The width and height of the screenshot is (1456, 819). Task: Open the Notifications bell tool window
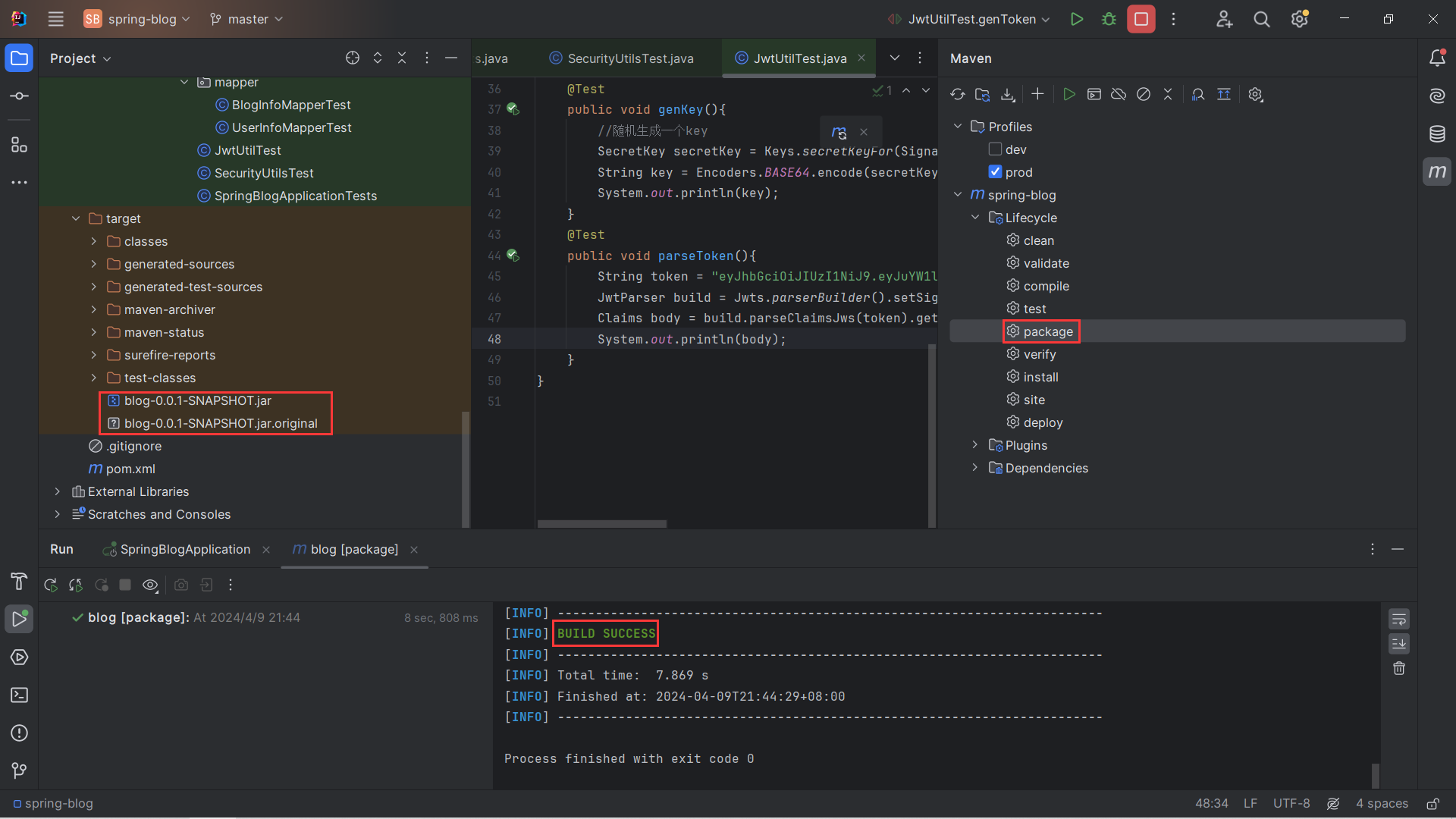(1437, 58)
